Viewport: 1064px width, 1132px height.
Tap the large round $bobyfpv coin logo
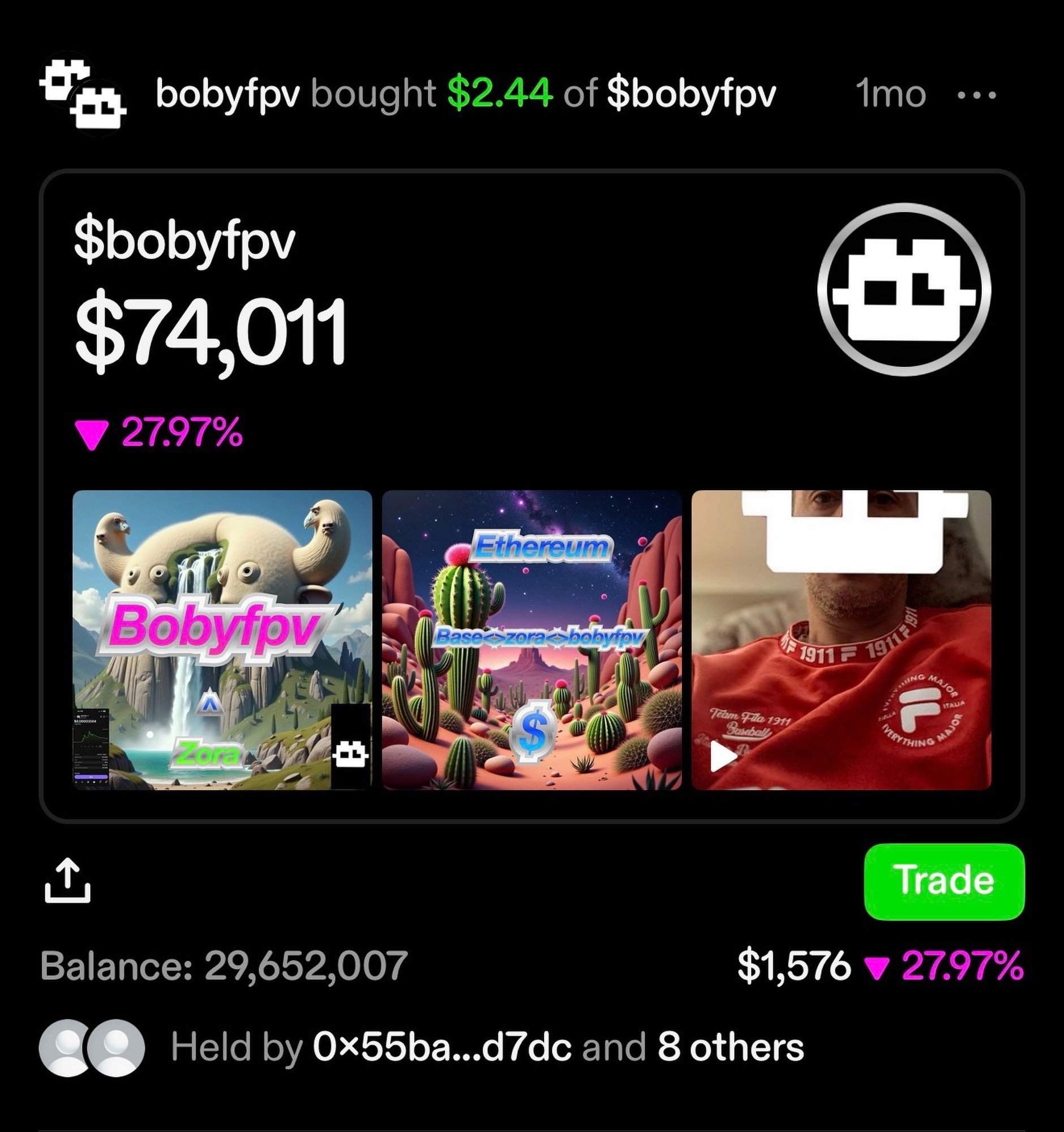[x=904, y=289]
